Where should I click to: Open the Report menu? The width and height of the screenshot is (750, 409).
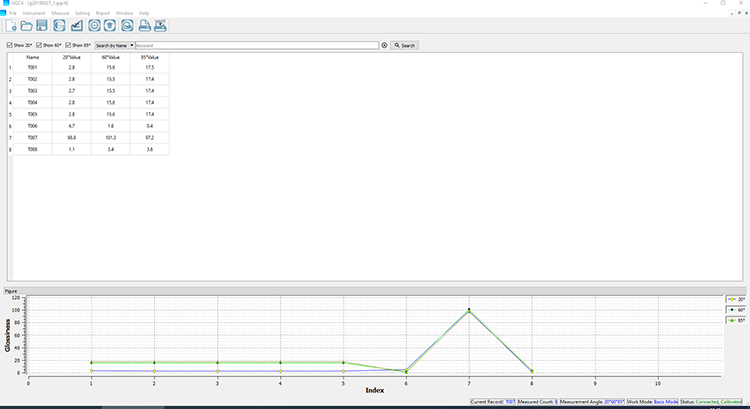(x=103, y=13)
